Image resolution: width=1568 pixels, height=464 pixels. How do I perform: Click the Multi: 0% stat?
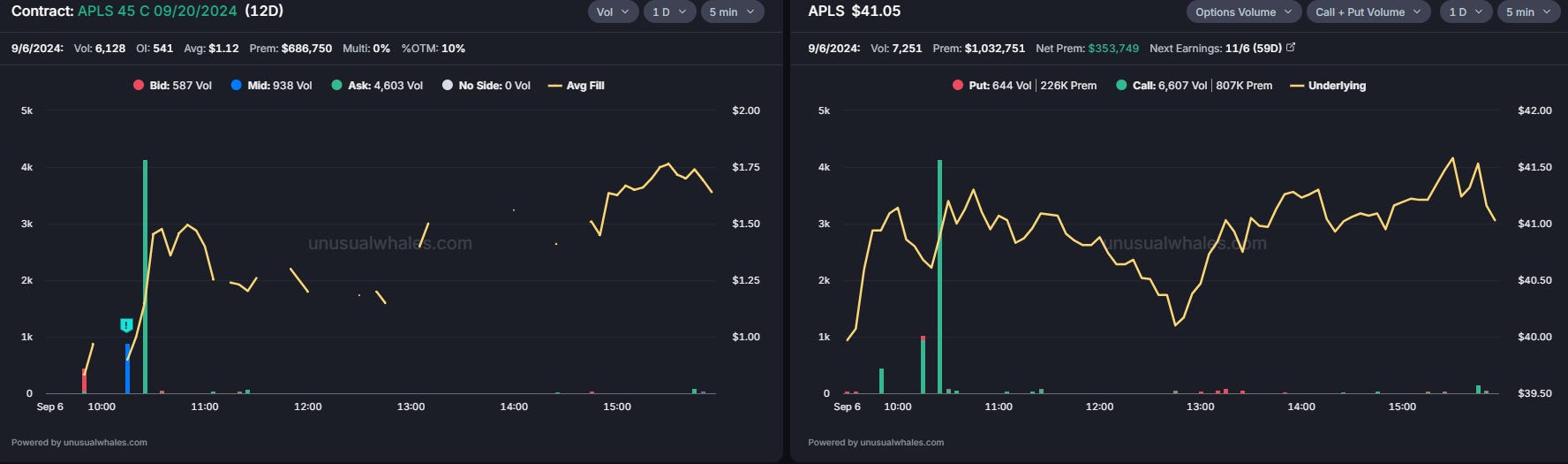(366, 49)
